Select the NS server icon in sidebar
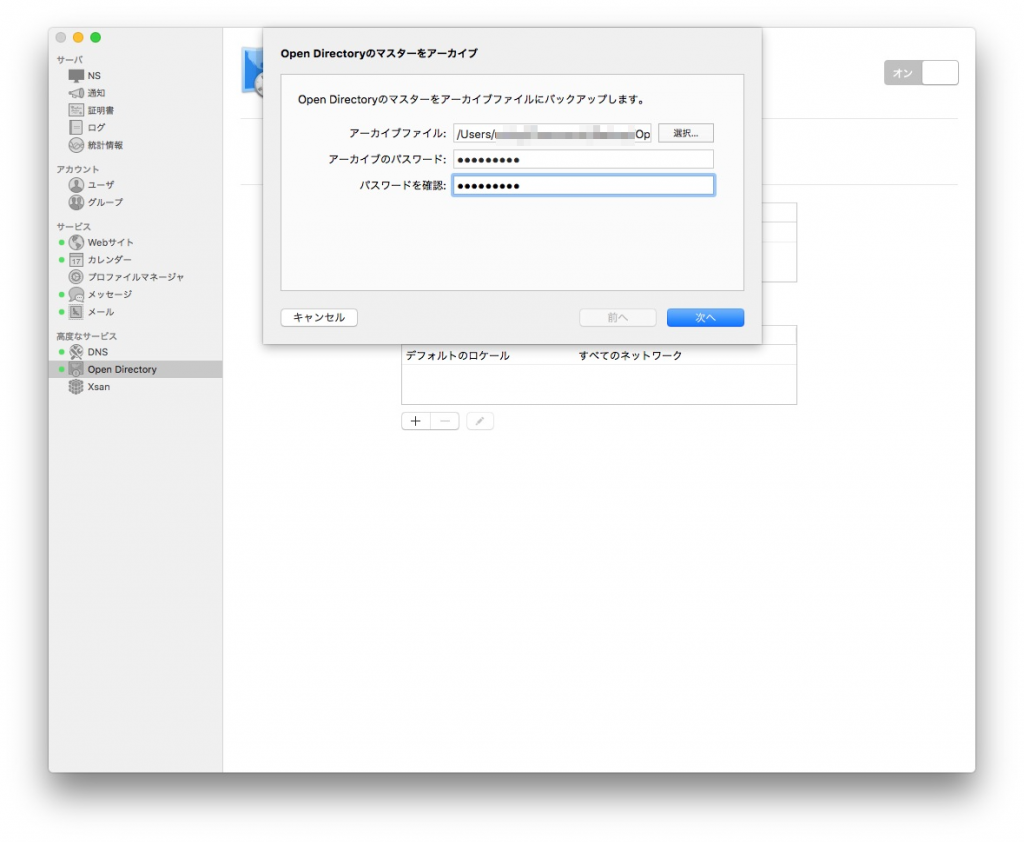The width and height of the screenshot is (1024, 842). (76, 76)
